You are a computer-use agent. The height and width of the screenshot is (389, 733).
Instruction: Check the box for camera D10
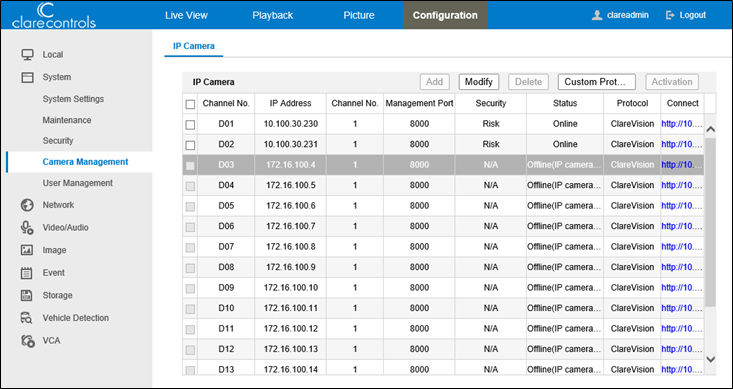pyautogui.click(x=190, y=309)
